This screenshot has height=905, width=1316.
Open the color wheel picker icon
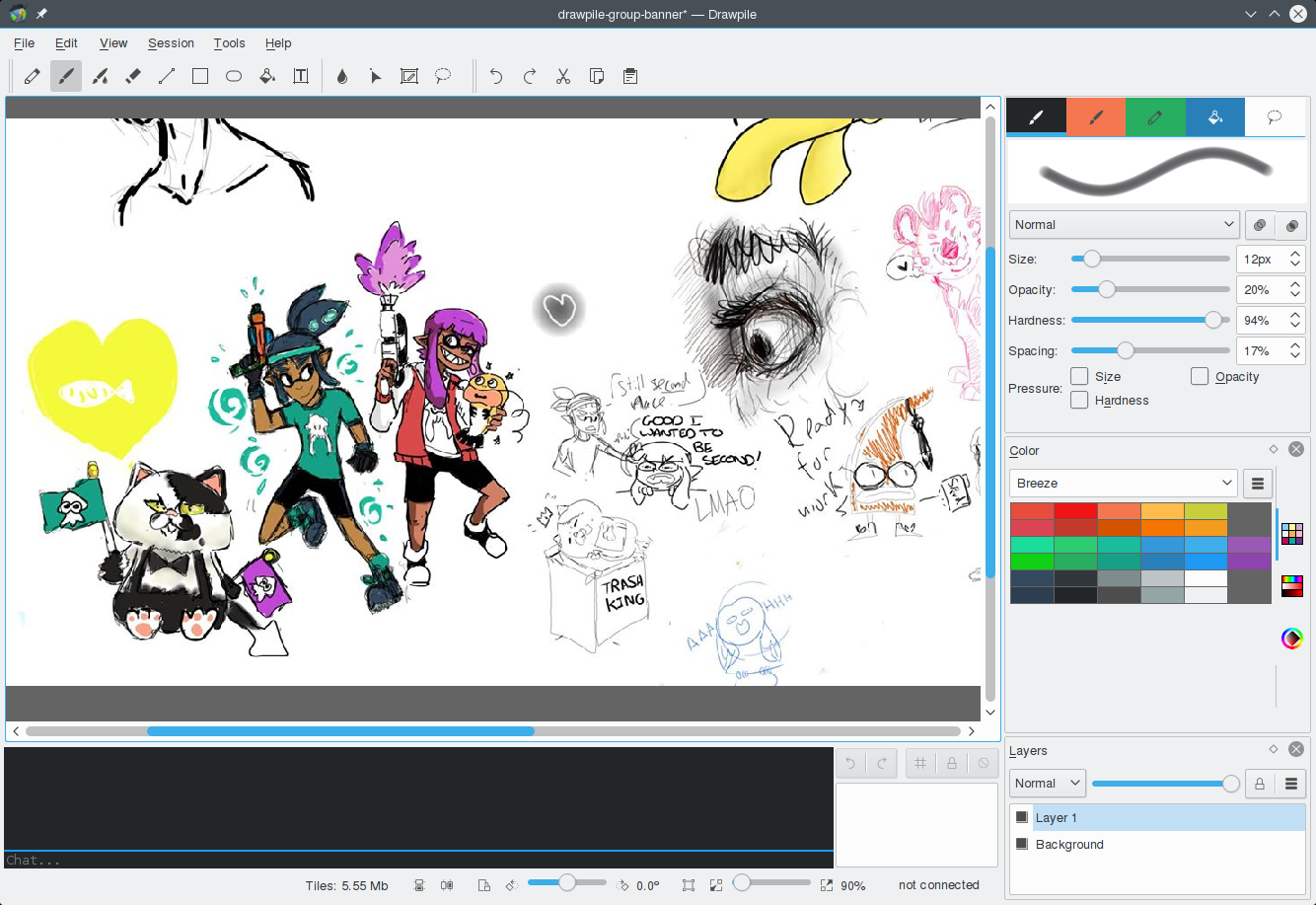click(1292, 639)
